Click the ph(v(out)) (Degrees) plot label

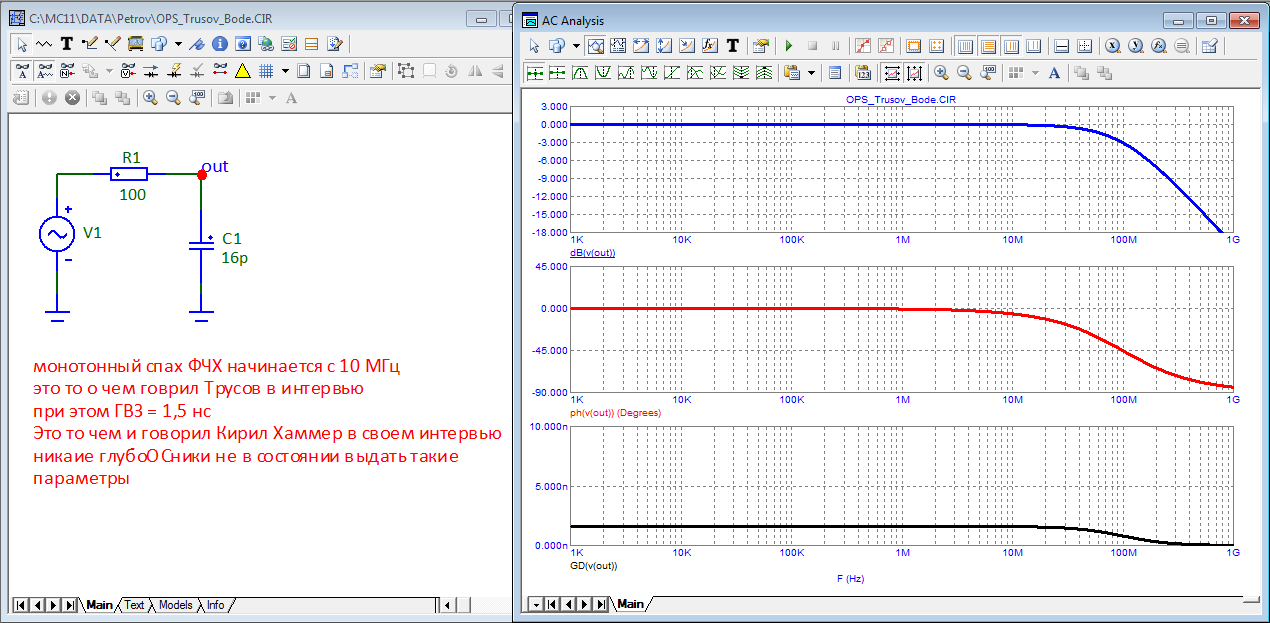pyautogui.click(x=615, y=412)
